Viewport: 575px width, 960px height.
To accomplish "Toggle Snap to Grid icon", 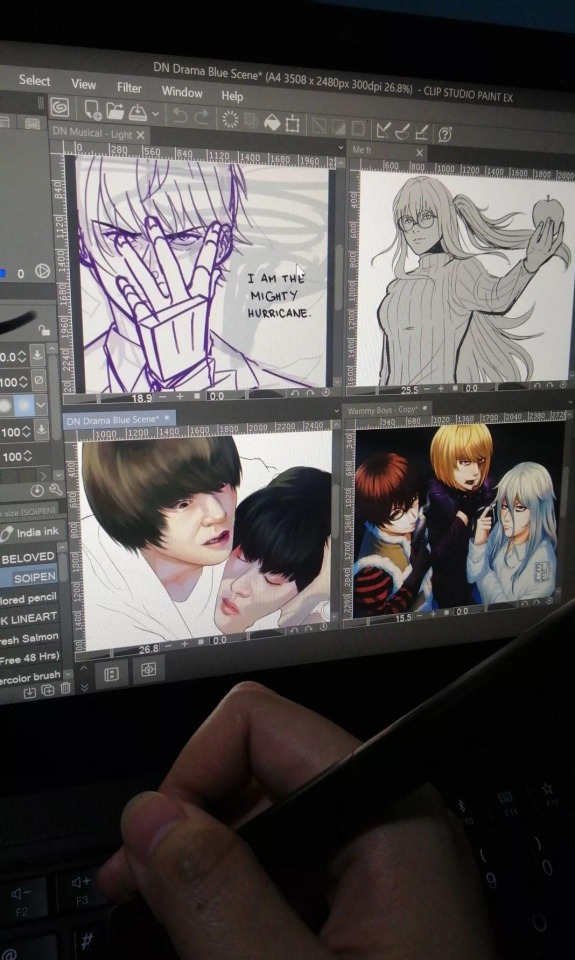I will click(x=421, y=132).
